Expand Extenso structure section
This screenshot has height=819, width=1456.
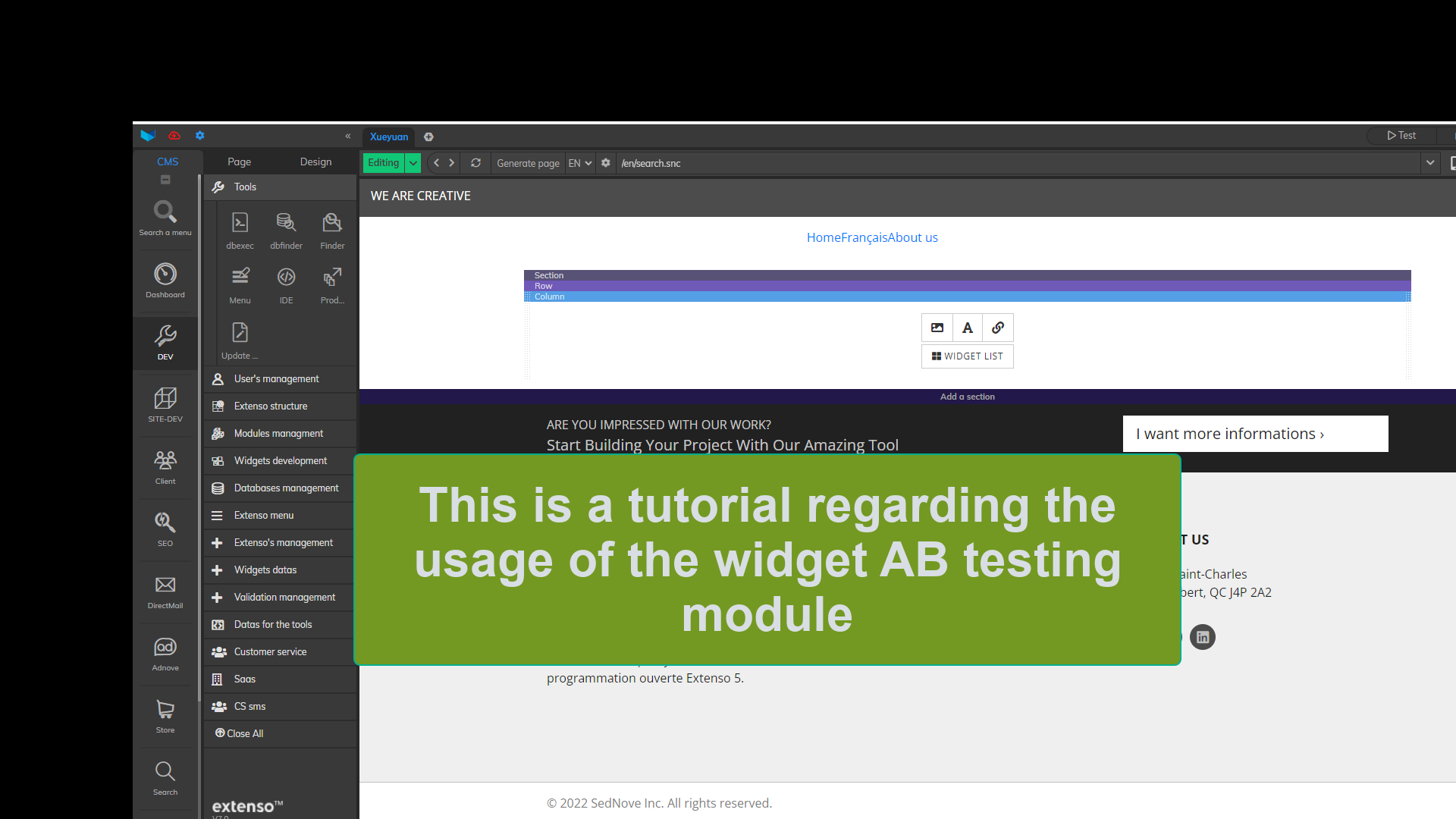point(280,406)
